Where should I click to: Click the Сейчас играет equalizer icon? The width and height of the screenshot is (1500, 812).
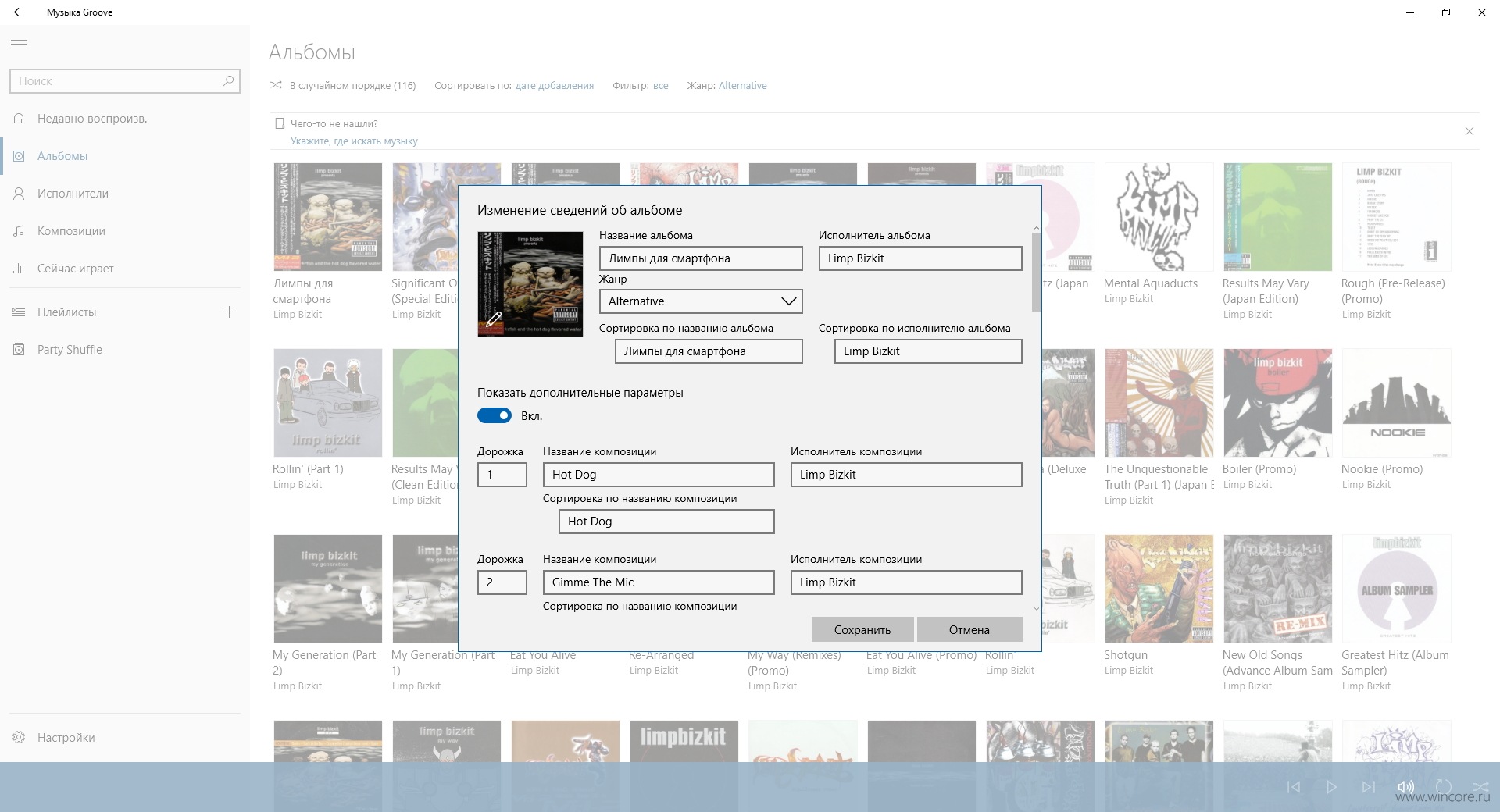tap(19, 269)
